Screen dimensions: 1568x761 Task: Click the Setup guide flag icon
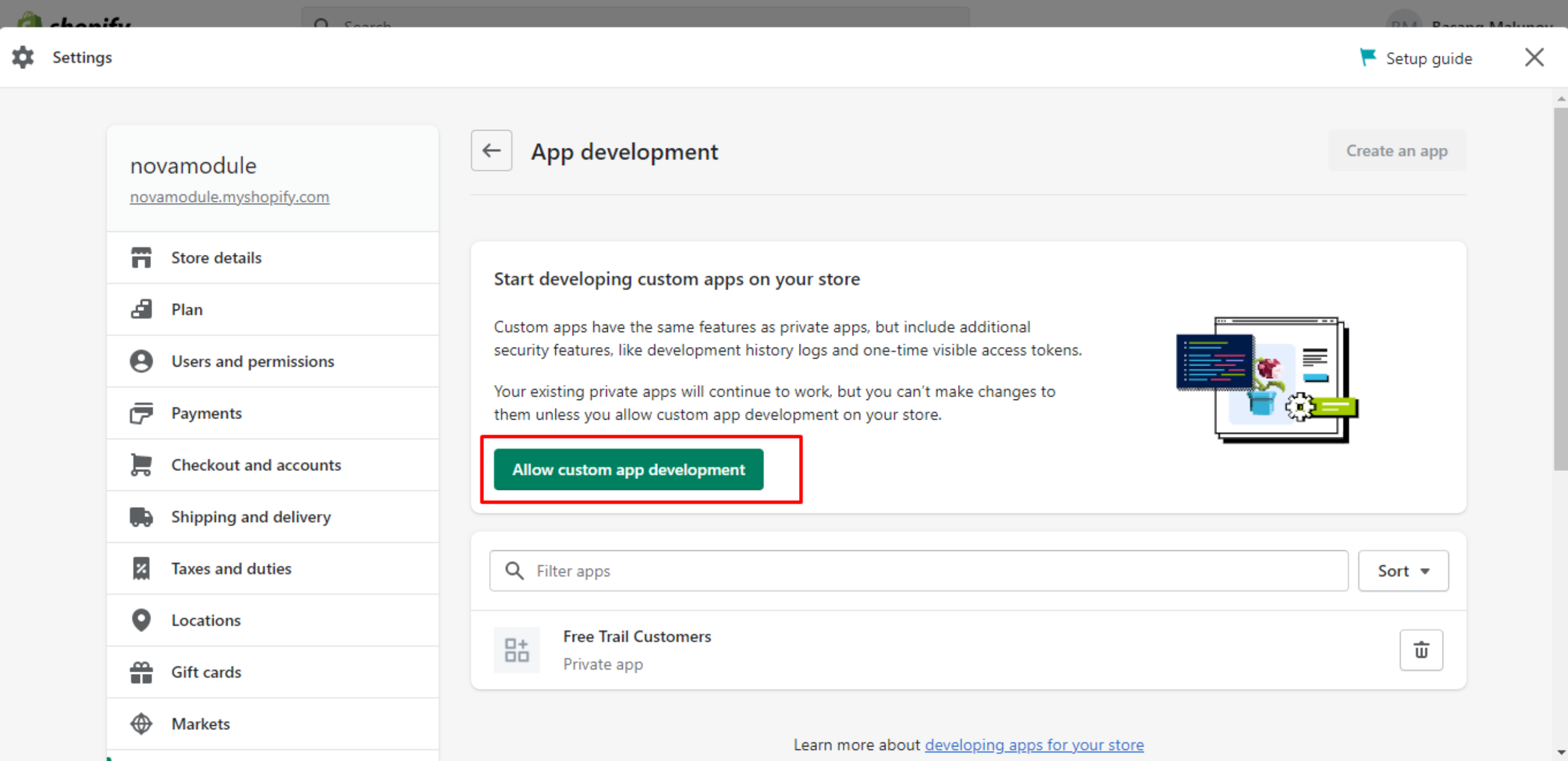1367,58
